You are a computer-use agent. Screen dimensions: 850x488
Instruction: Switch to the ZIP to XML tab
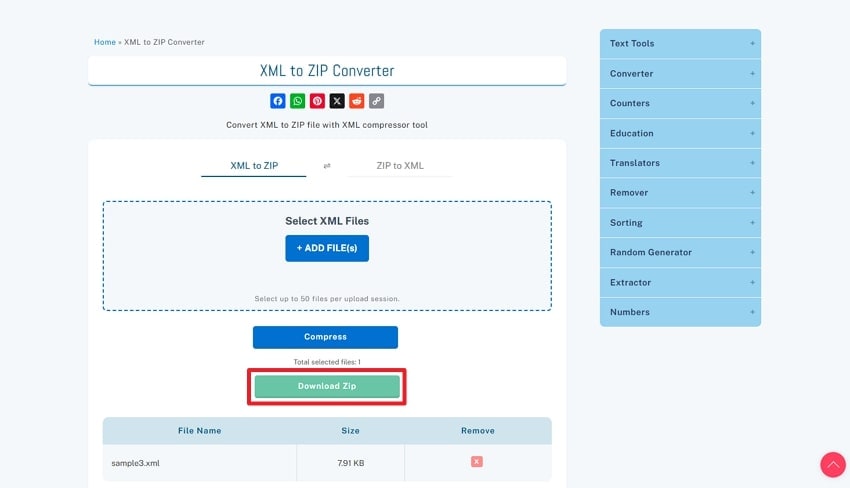[400, 166]
